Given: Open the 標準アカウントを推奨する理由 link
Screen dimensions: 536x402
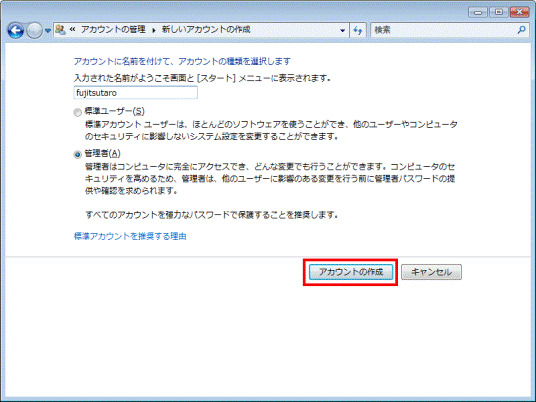Looking at the screenshot, I should click(130, 236).
